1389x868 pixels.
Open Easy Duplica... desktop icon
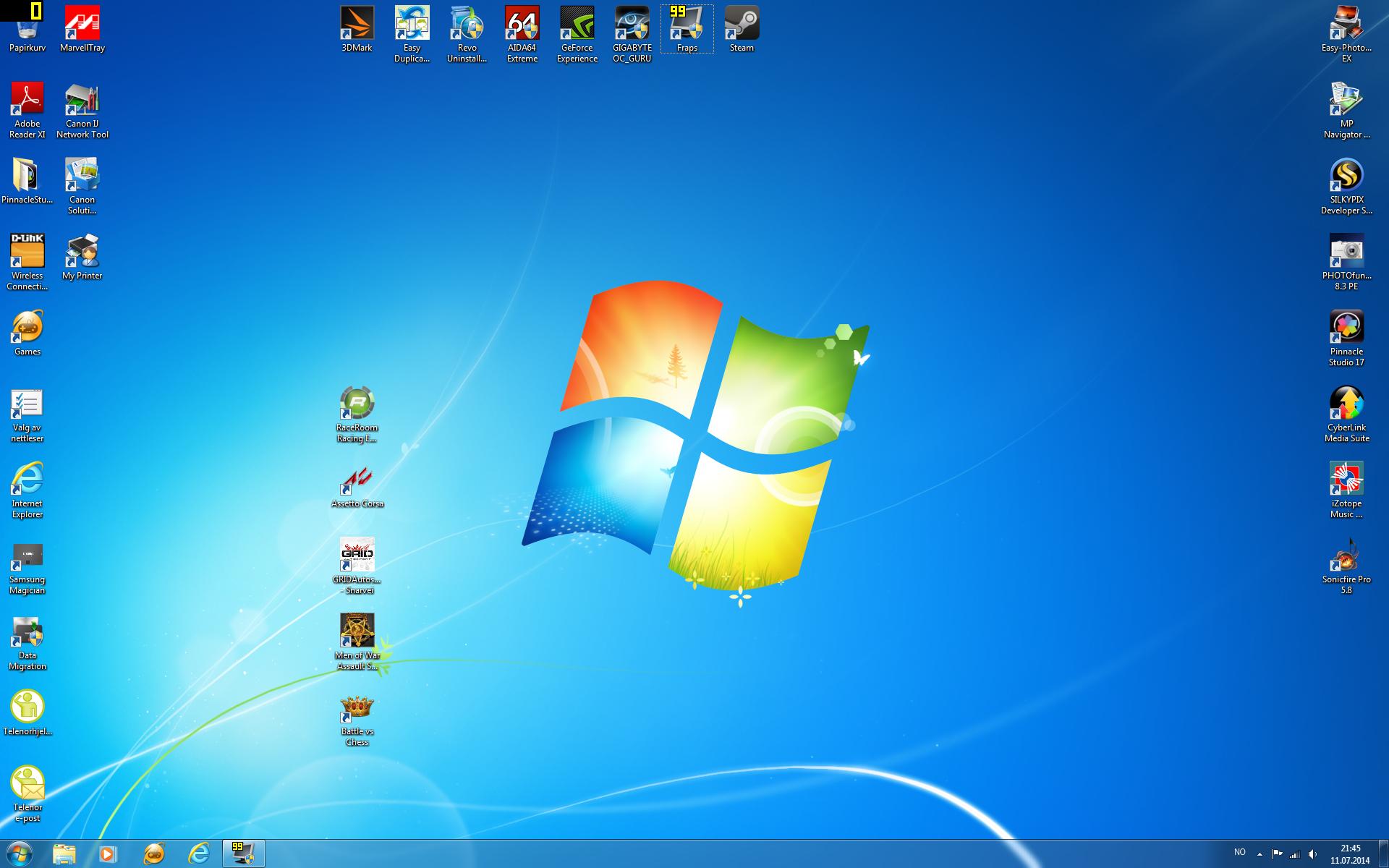coord(412,33)
